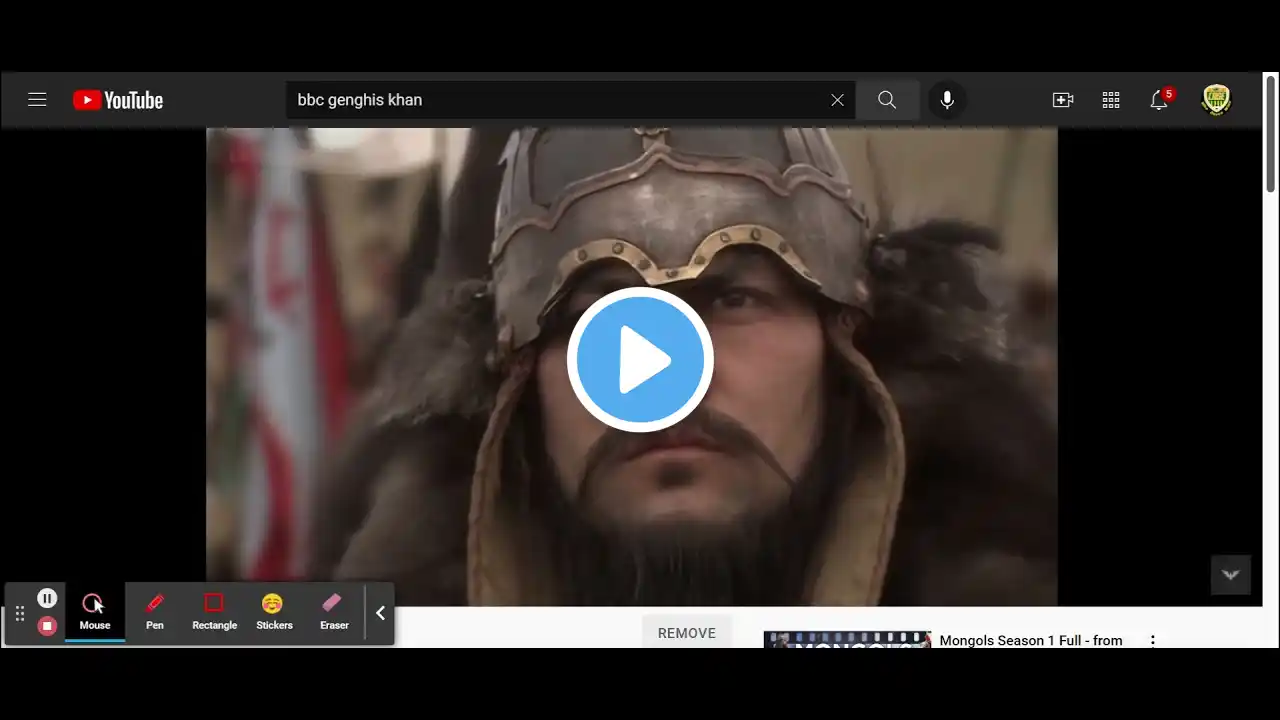
Task: View notifications from the bell icon
Action: 1160,99
